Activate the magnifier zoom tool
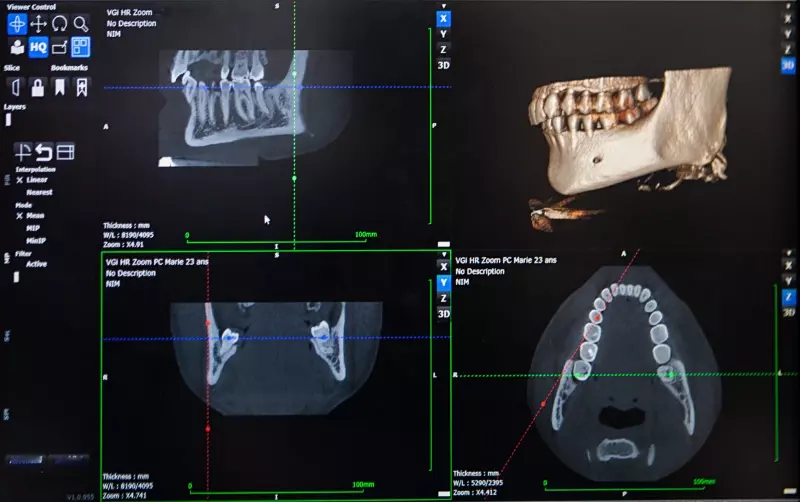800x502 pixels. point(81,24)
